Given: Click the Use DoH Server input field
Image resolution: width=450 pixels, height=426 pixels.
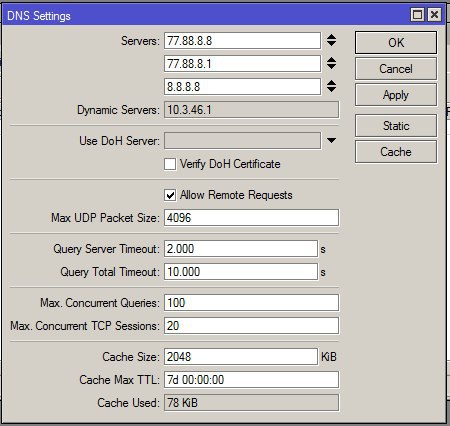Looking at the screenshot, I should (242, 141).
